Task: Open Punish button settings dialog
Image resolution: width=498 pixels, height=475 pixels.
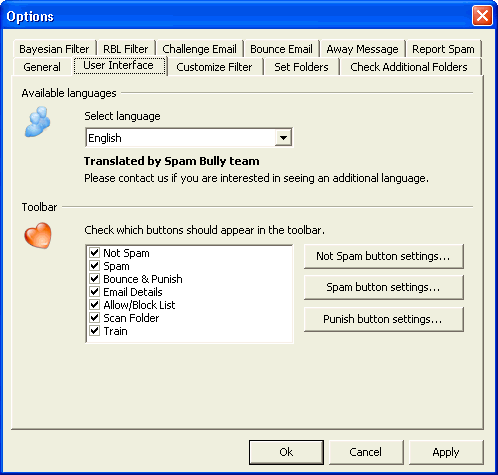Action: pos(383,319)
